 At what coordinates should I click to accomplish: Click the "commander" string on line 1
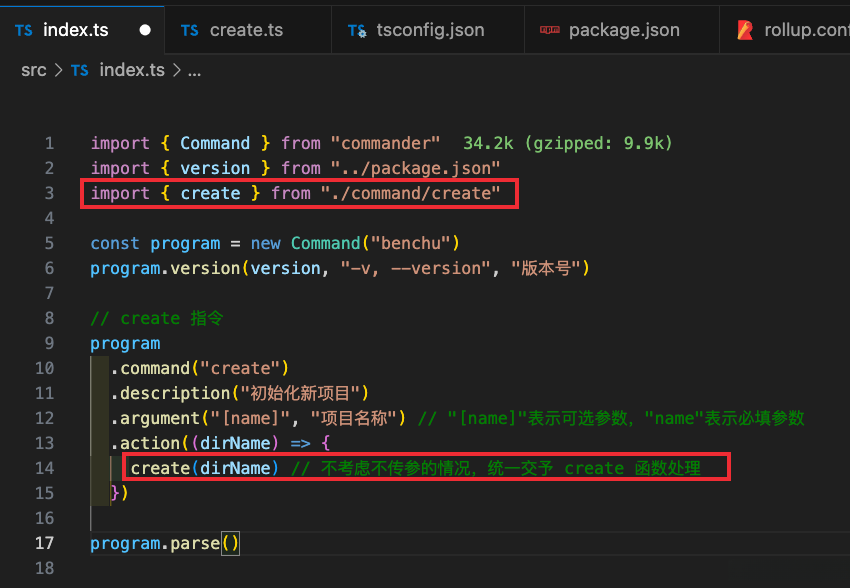[x=385, y=143]
